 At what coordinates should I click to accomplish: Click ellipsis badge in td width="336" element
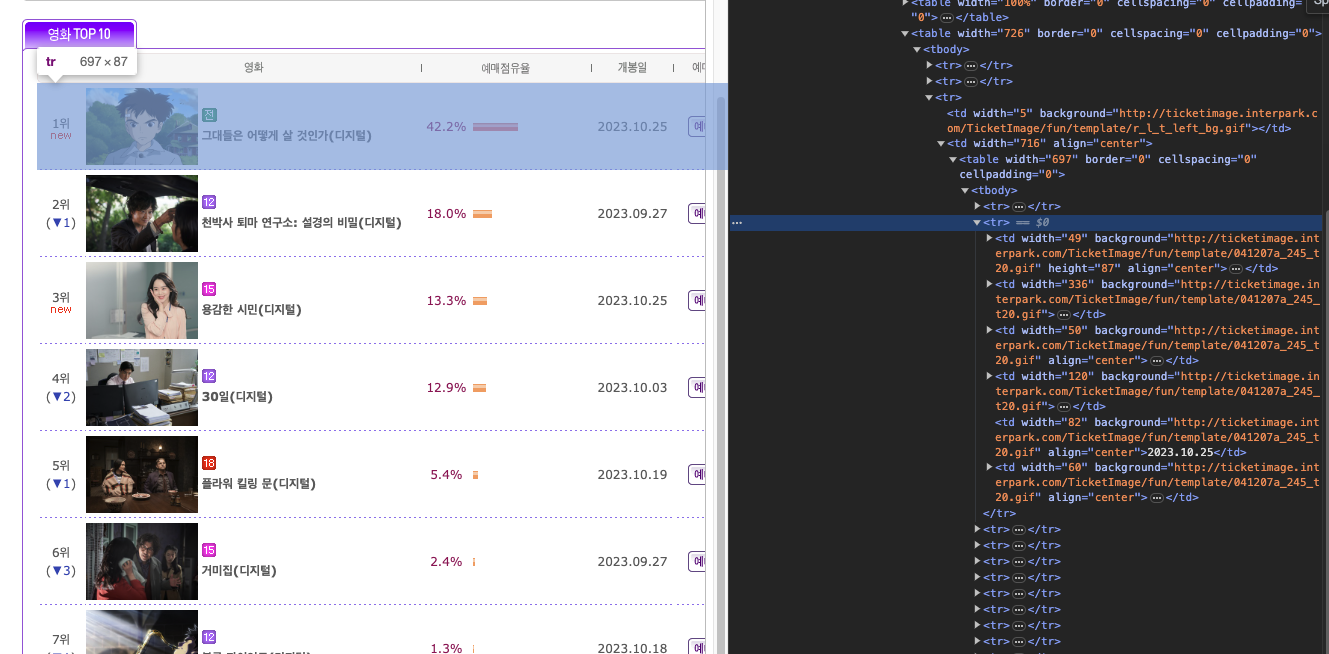[x=1064, y=315]
